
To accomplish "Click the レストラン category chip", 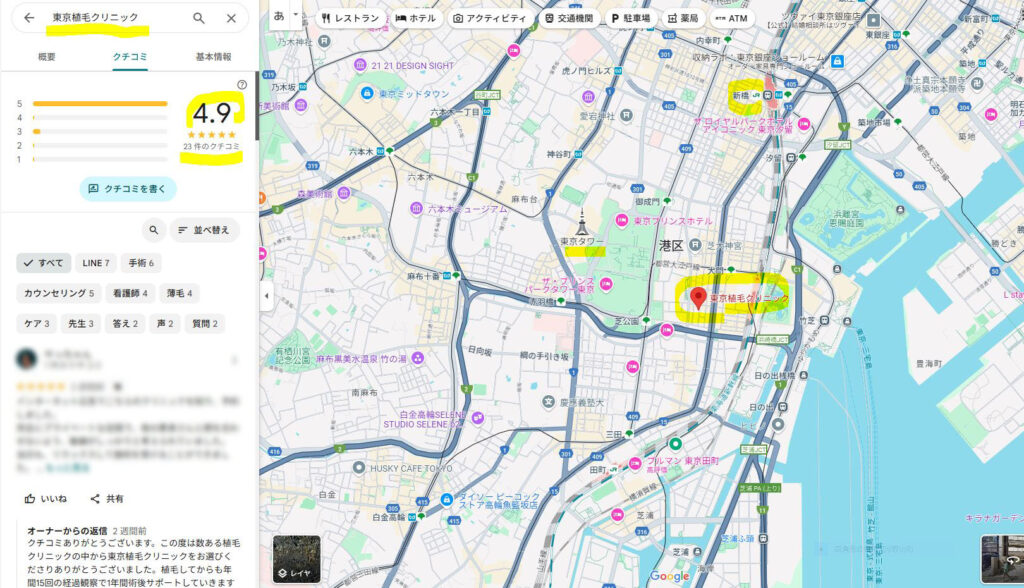I will [351, 18].
